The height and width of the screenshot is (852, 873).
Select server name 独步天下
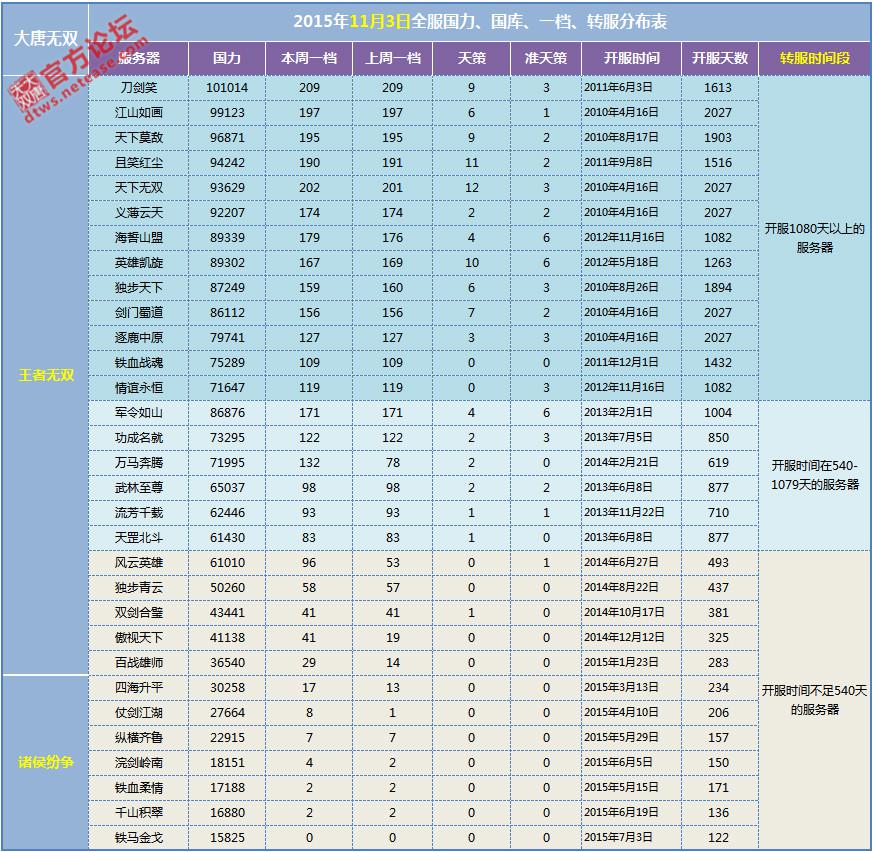coord(139,288)
